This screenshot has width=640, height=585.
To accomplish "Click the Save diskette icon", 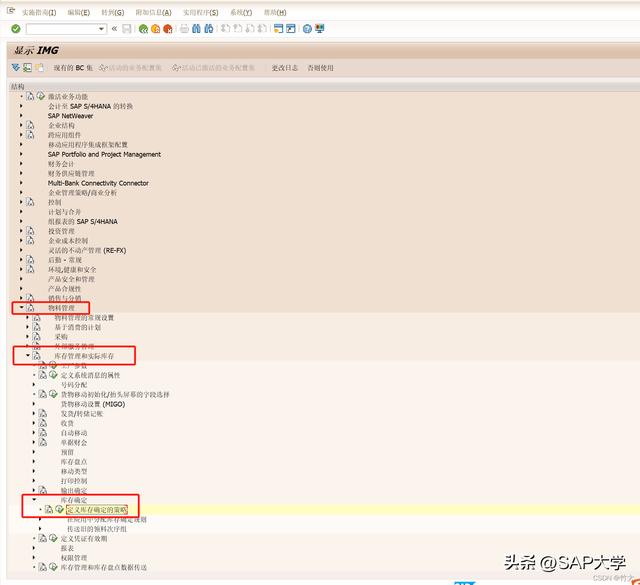I will pos(127,29).
